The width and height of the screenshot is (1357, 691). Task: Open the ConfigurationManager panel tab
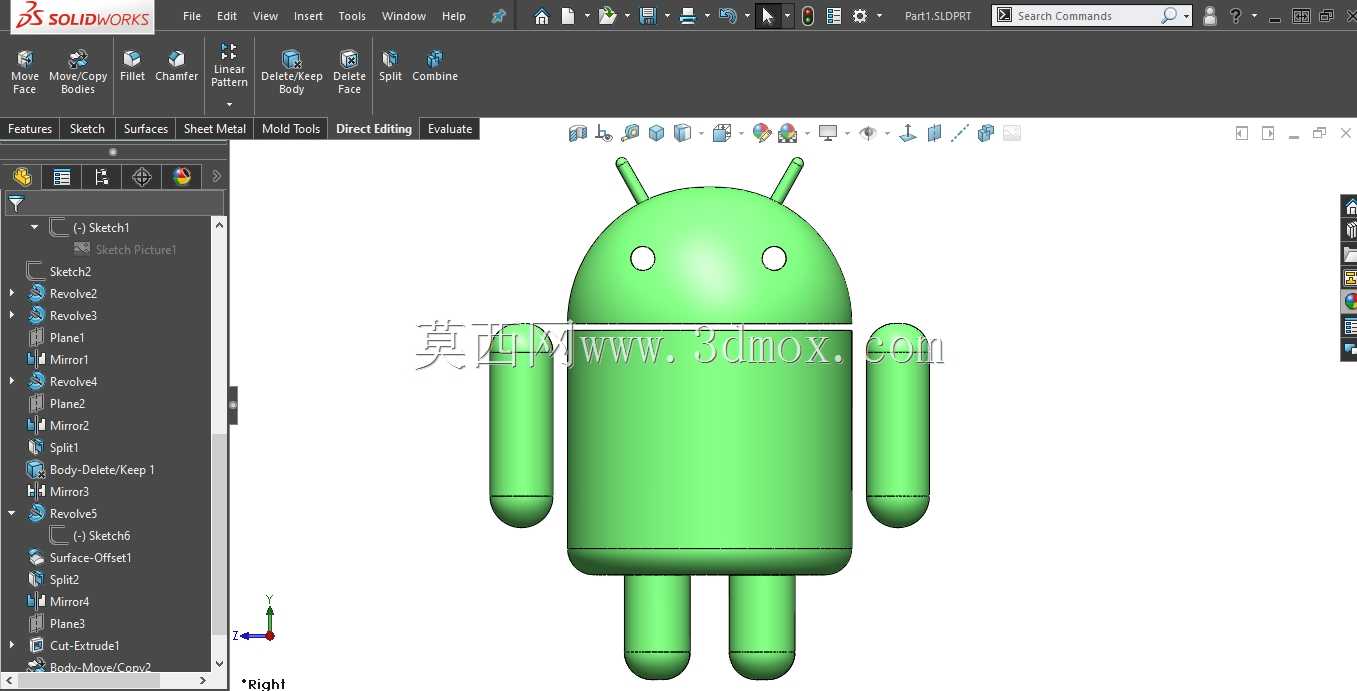coord(102,177)
